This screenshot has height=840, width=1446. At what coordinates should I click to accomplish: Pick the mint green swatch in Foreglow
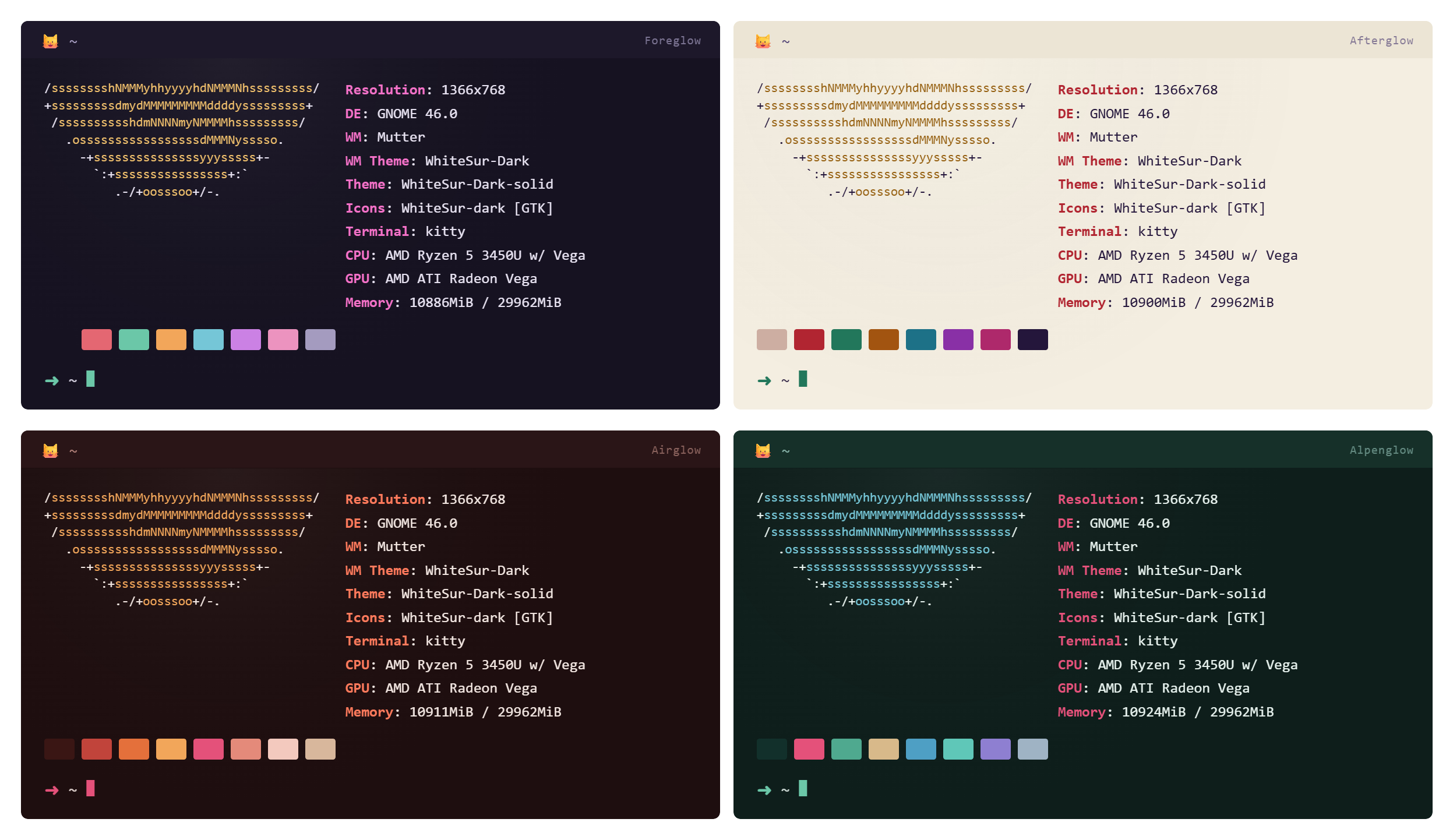(x=134, y=340)
